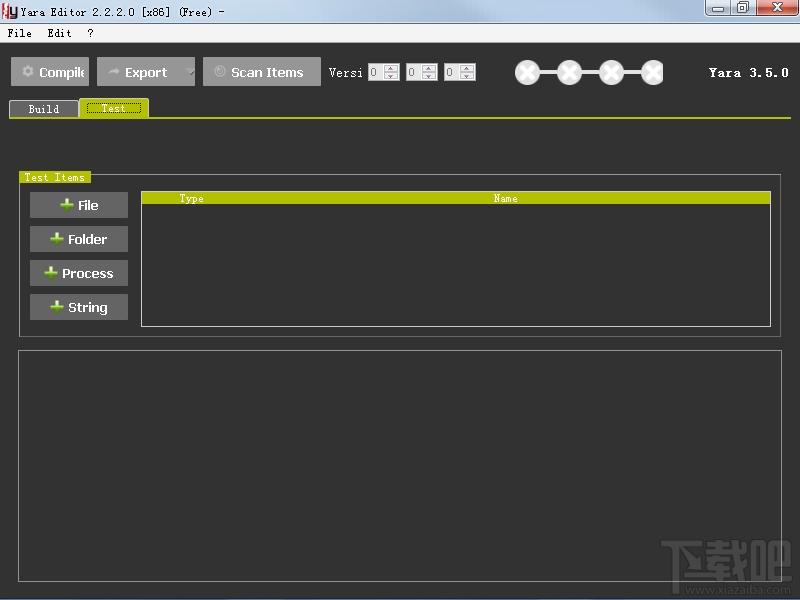Image resolution: width=800 pixels, height=600 pixels.
Task: Click the Name column header
Action: [506, 198]
